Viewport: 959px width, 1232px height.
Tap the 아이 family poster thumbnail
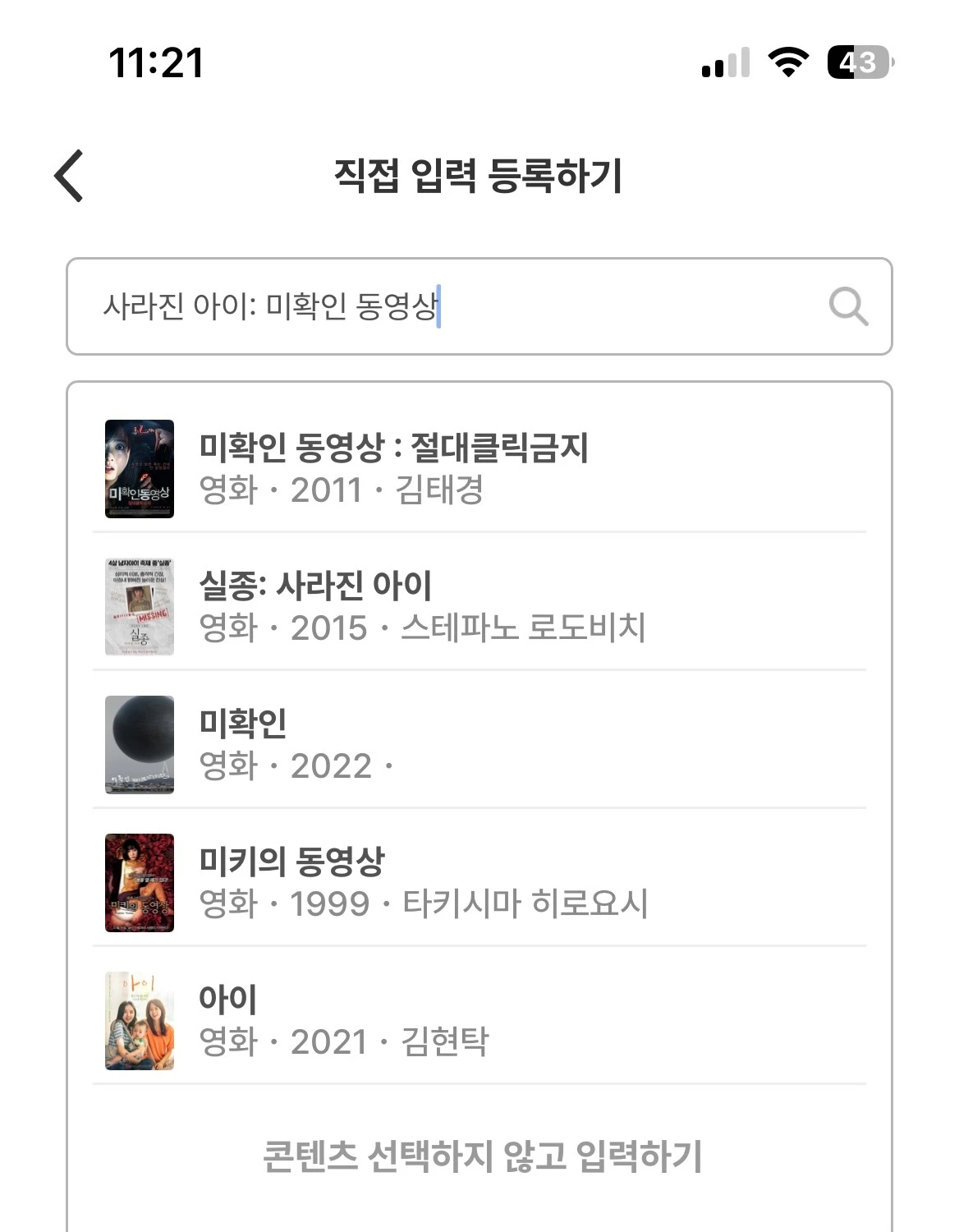pyautogui.click(x=140, y=1021)
